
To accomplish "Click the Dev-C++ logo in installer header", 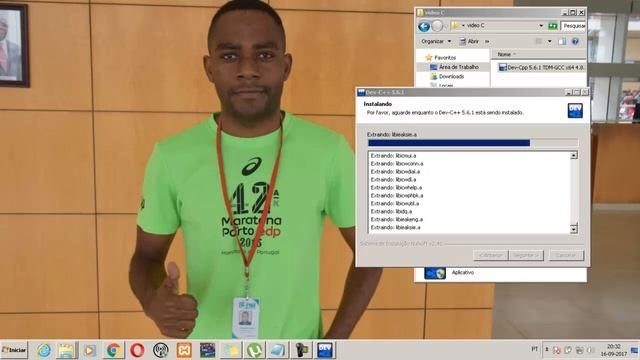I will click(575, 110).
